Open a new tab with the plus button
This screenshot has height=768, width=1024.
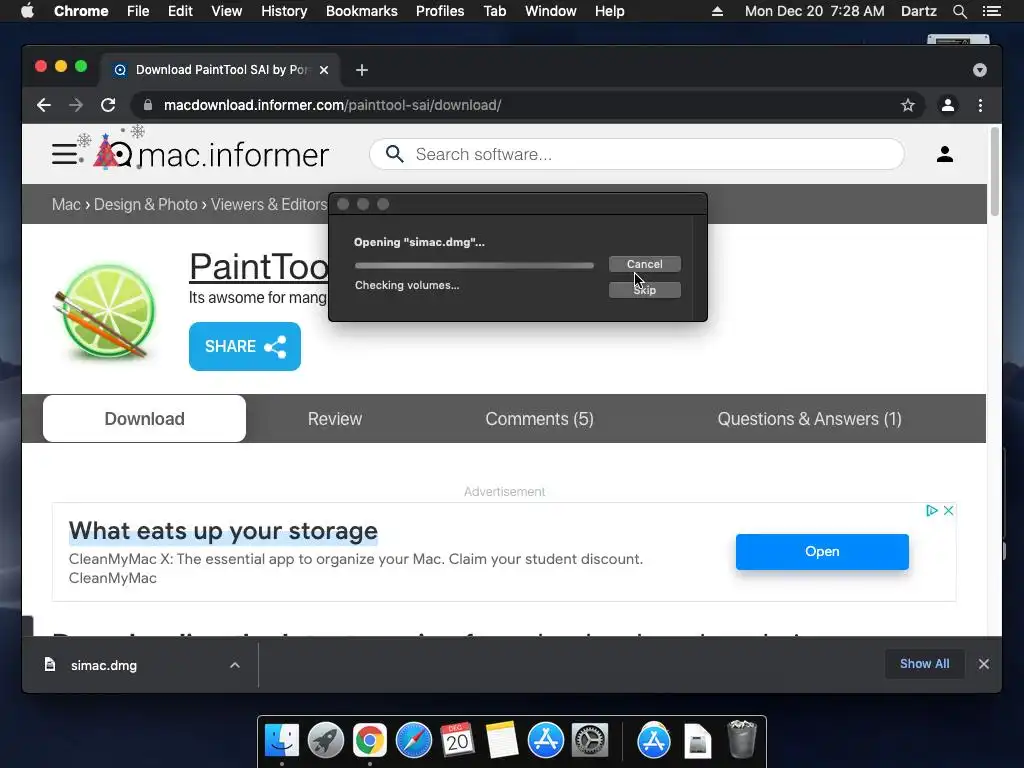[x=362, y=70]
